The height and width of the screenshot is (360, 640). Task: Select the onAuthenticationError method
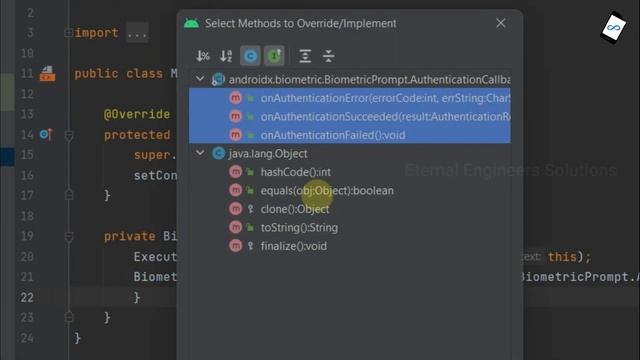[x=350, y=98]
